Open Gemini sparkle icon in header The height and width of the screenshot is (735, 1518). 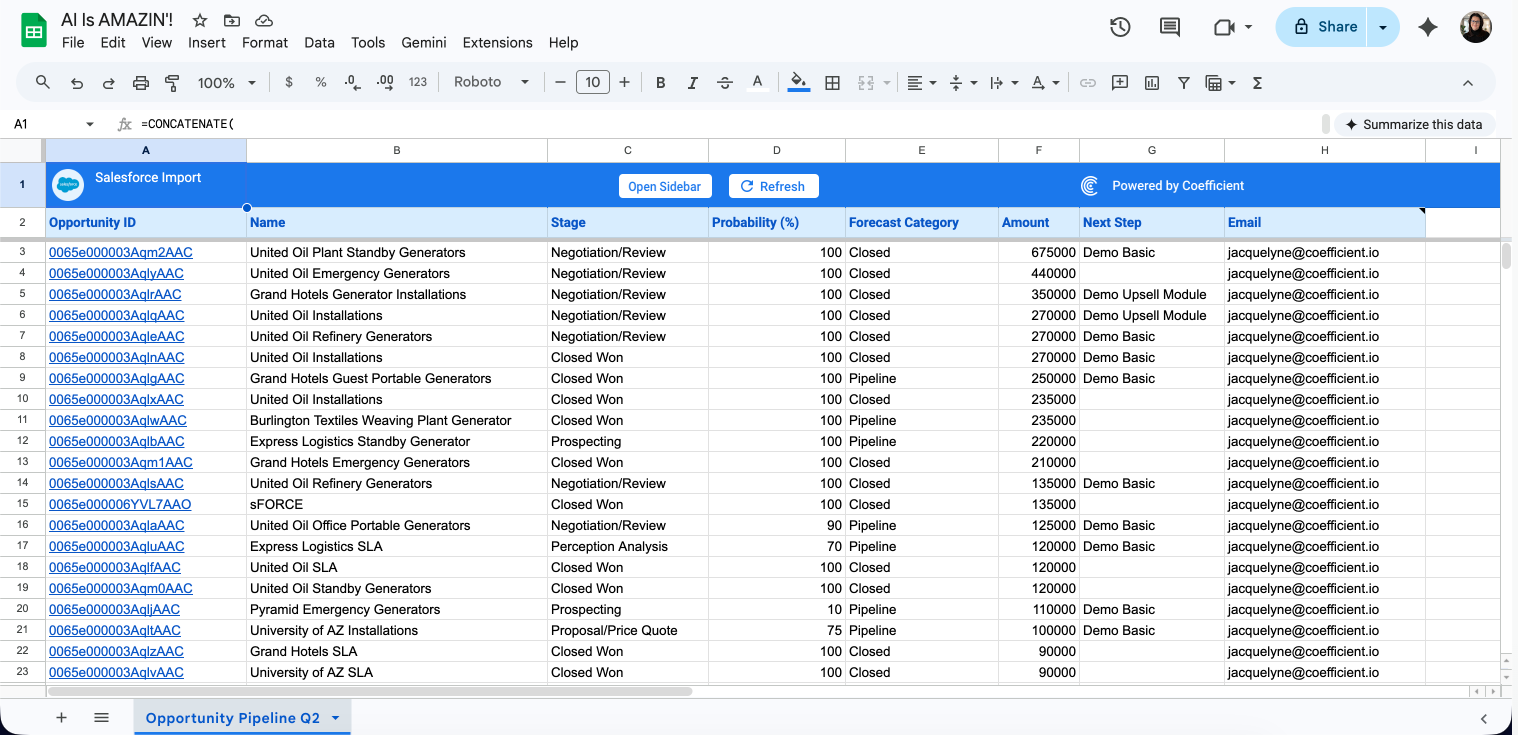click(1428, 27)
